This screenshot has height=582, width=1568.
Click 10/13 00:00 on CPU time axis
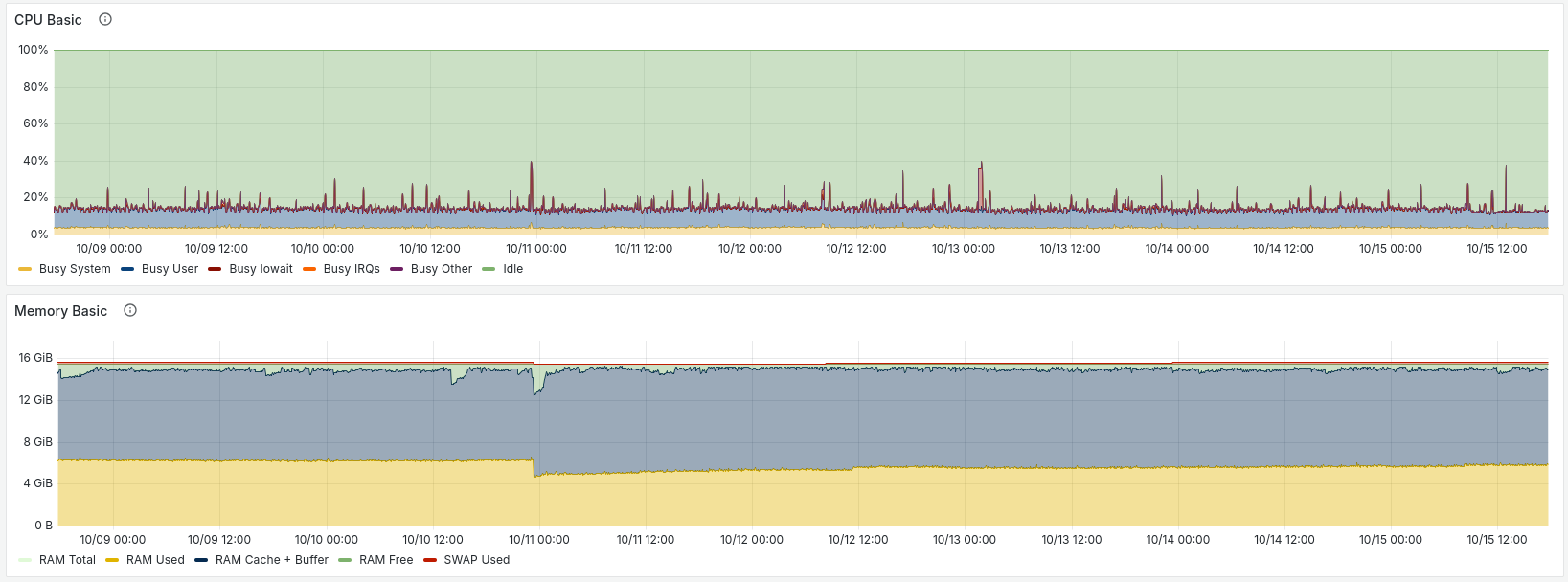tap(964, 249)
